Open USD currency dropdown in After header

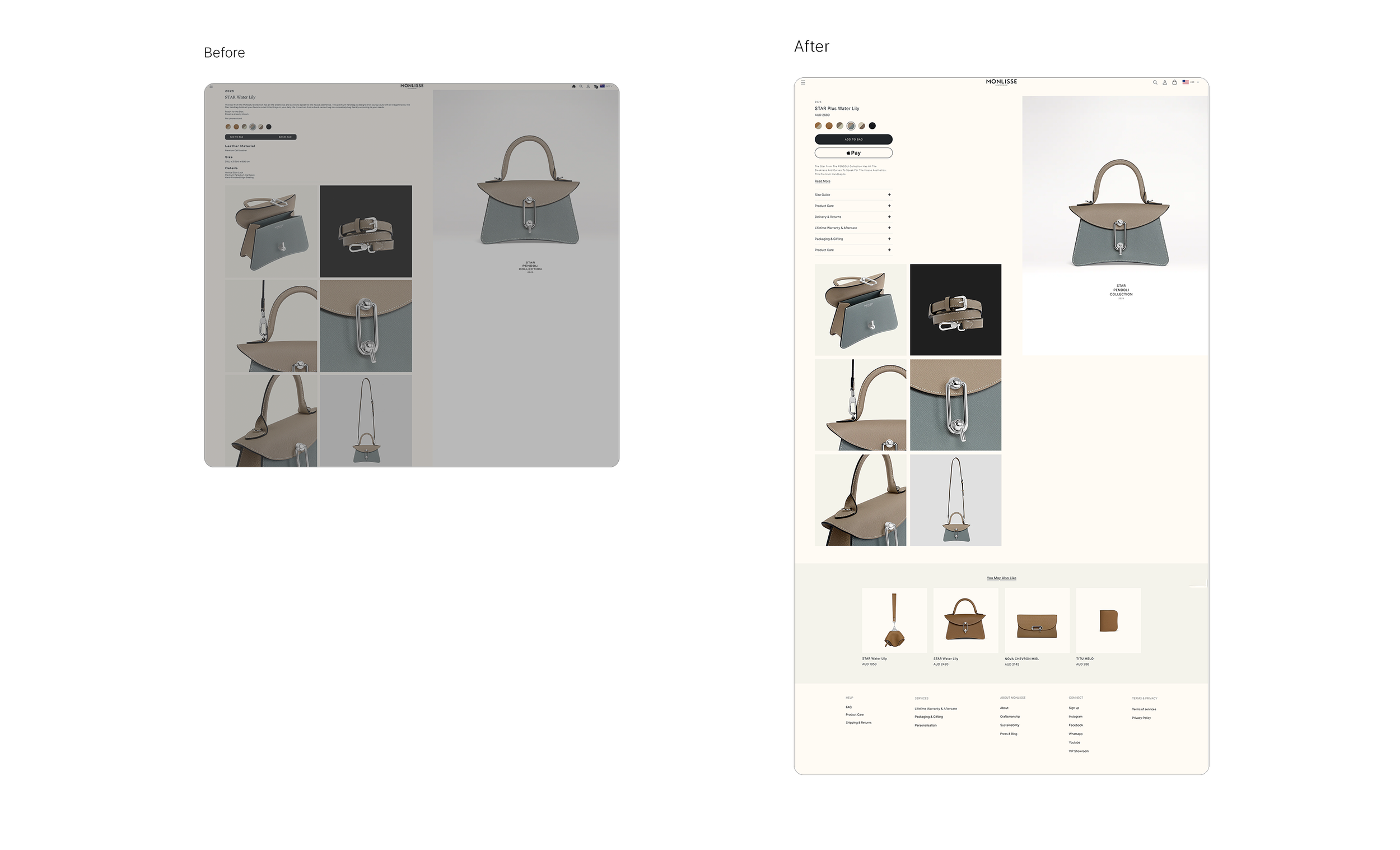click(1191, 82)
